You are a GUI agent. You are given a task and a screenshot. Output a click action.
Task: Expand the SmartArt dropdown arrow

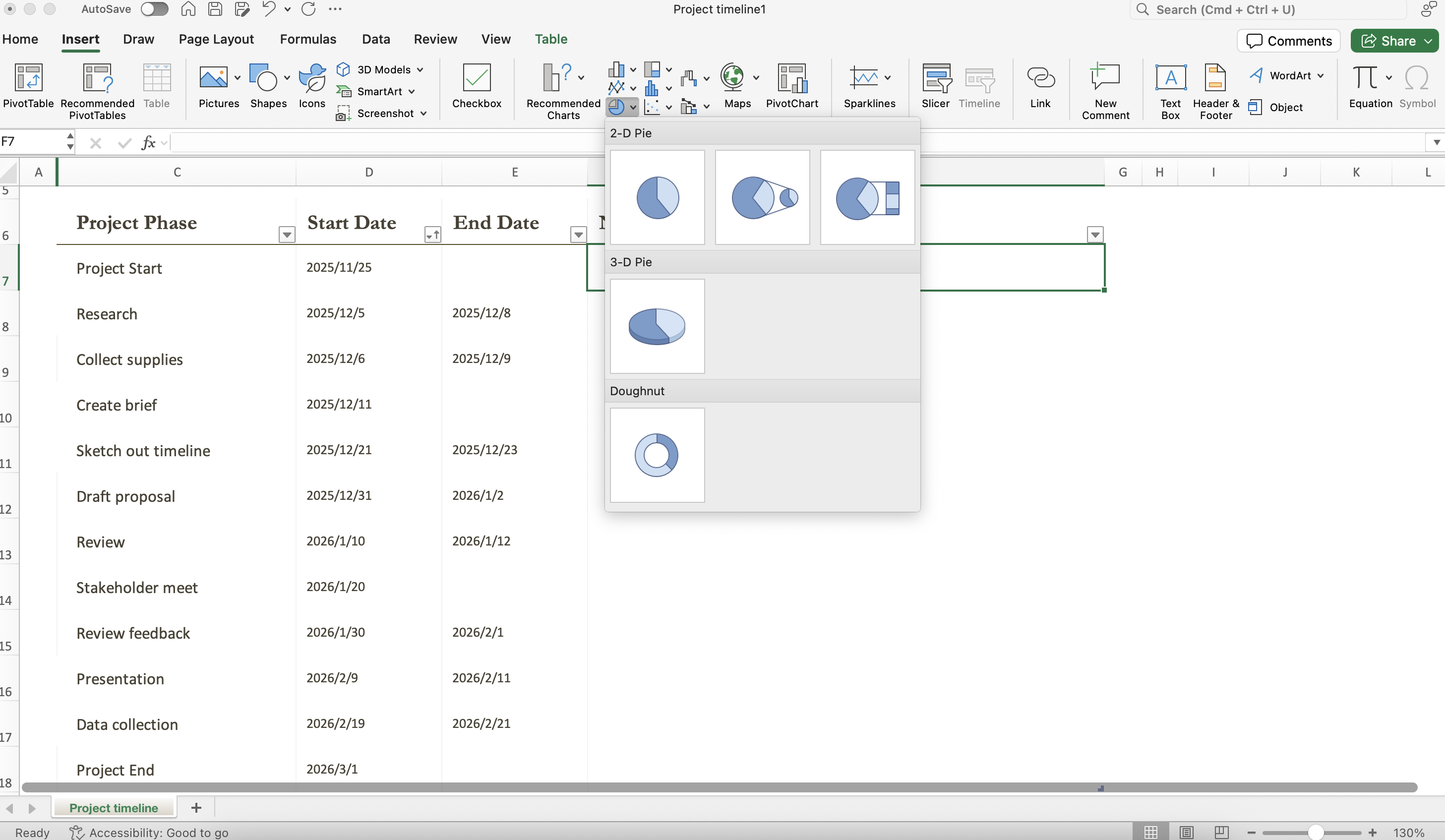(x=412, y=92)
